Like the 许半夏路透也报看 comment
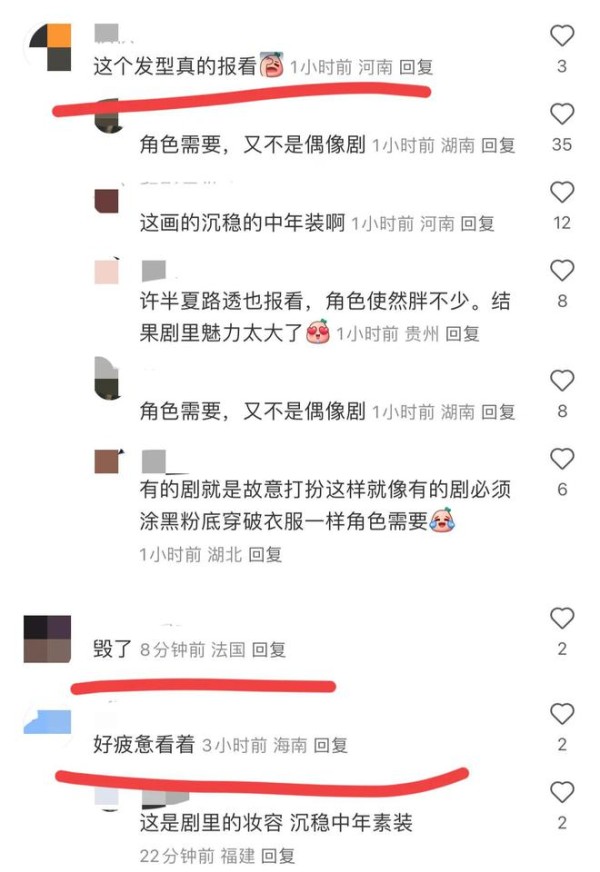 [x=562, y=271]
